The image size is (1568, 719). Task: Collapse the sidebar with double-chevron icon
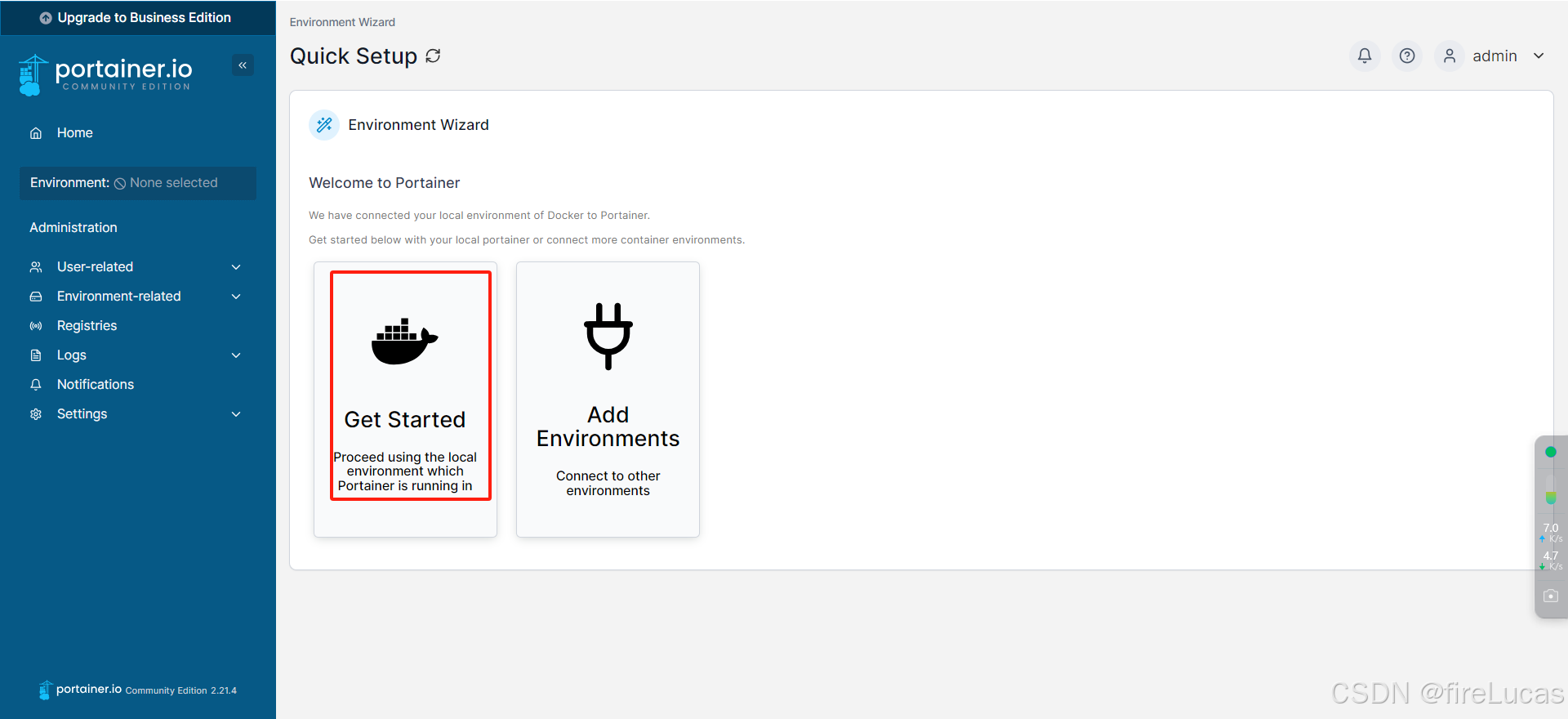click(243, 65)
